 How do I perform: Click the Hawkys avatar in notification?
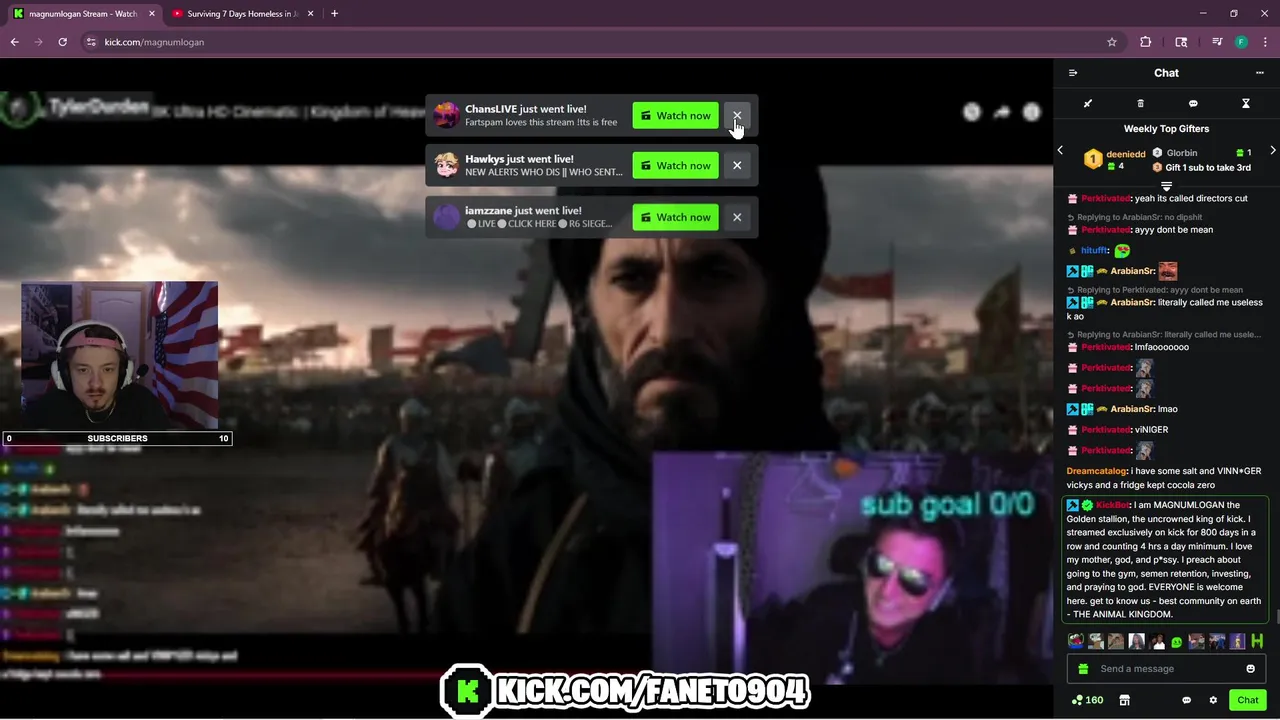[x=446, y=165]
